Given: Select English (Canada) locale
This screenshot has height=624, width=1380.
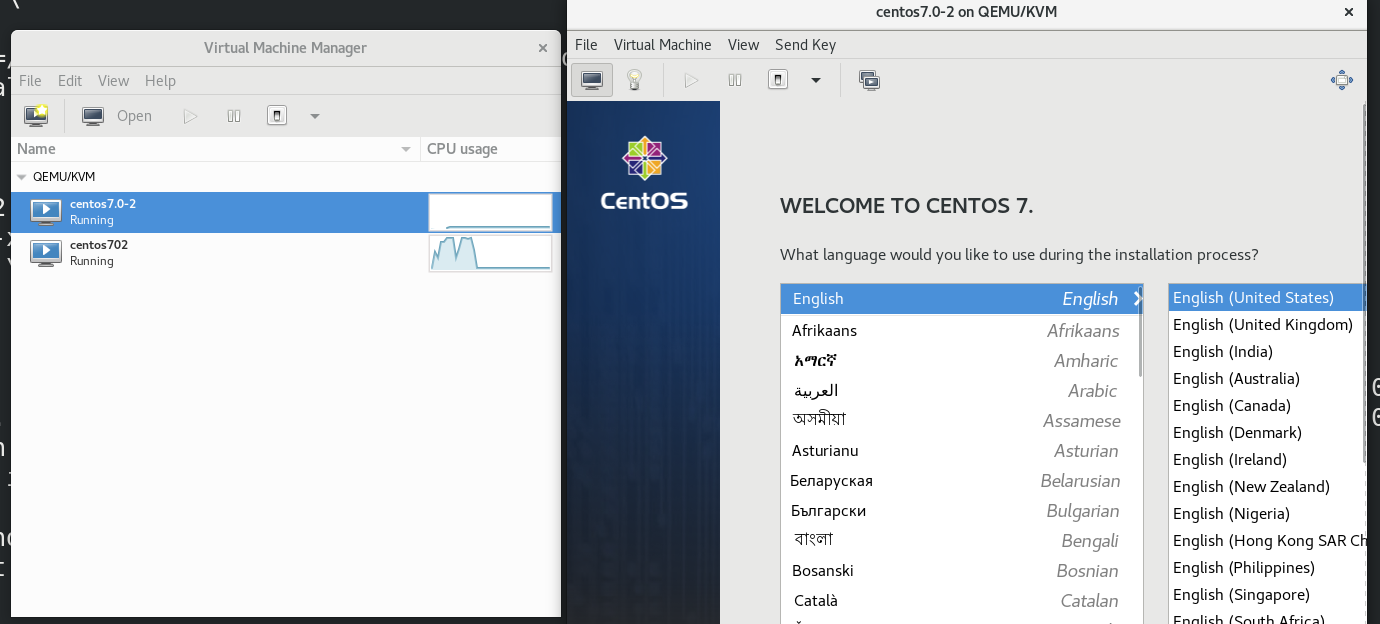Looking at the screenshot, I should (x=1267, y=406).
